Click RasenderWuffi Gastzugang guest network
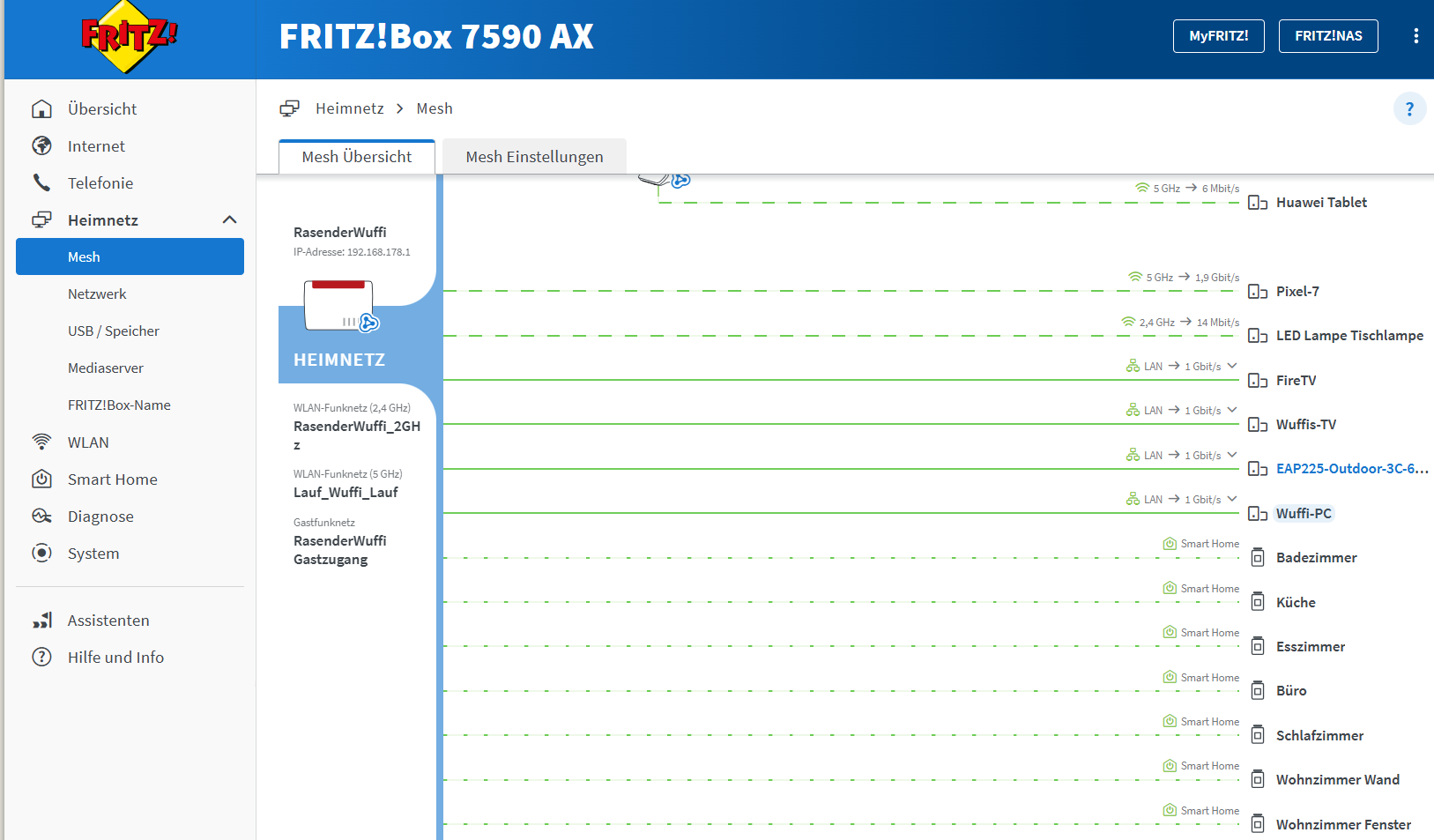The height and width of the screenshot is (840, 1434). coord(340,550)
